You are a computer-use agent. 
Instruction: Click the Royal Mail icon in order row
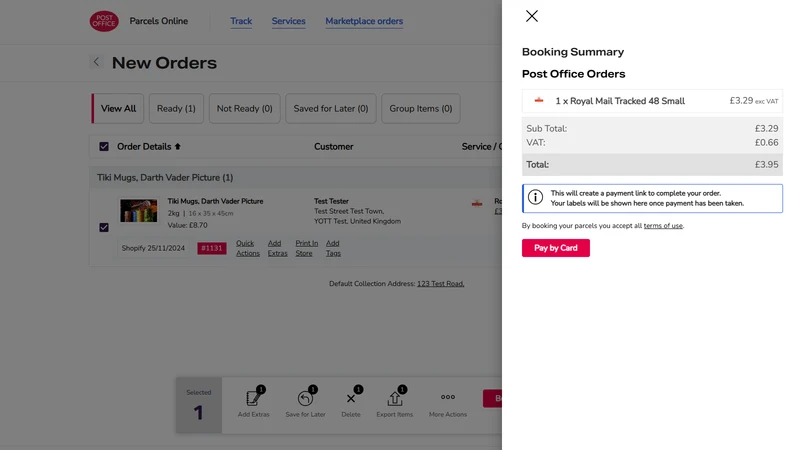click(x=477, y=204)
